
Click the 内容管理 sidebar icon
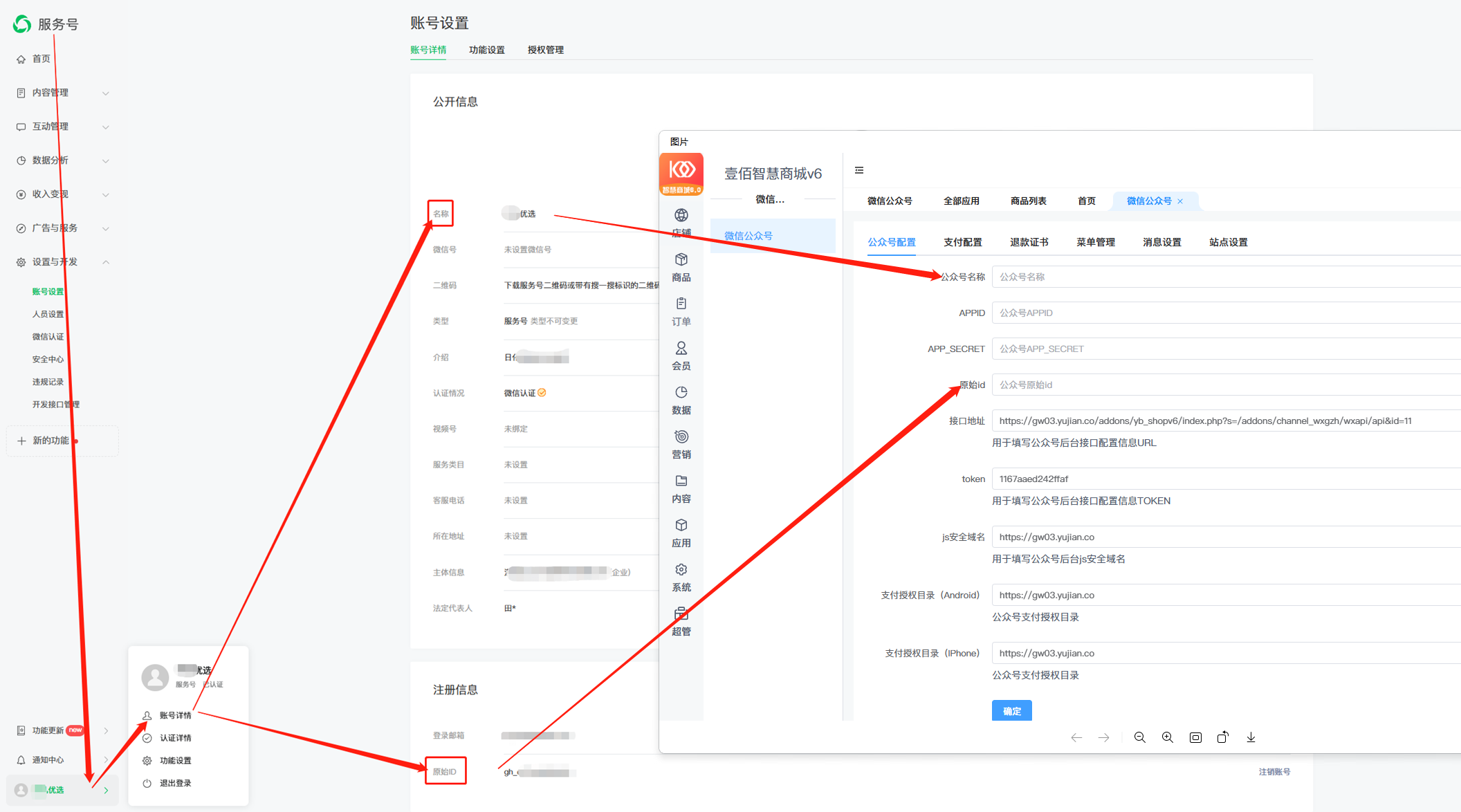21,93
